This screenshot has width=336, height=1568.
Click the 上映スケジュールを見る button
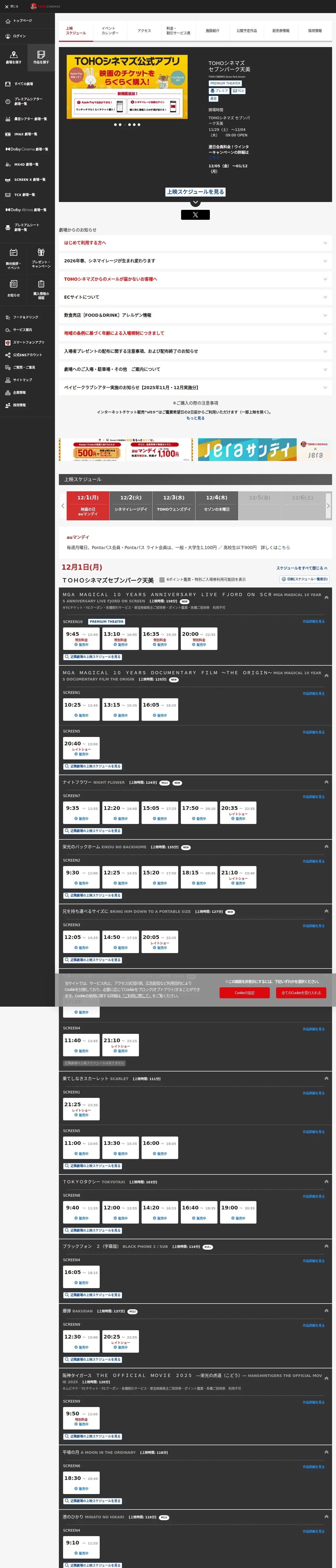tap(195, 192)
